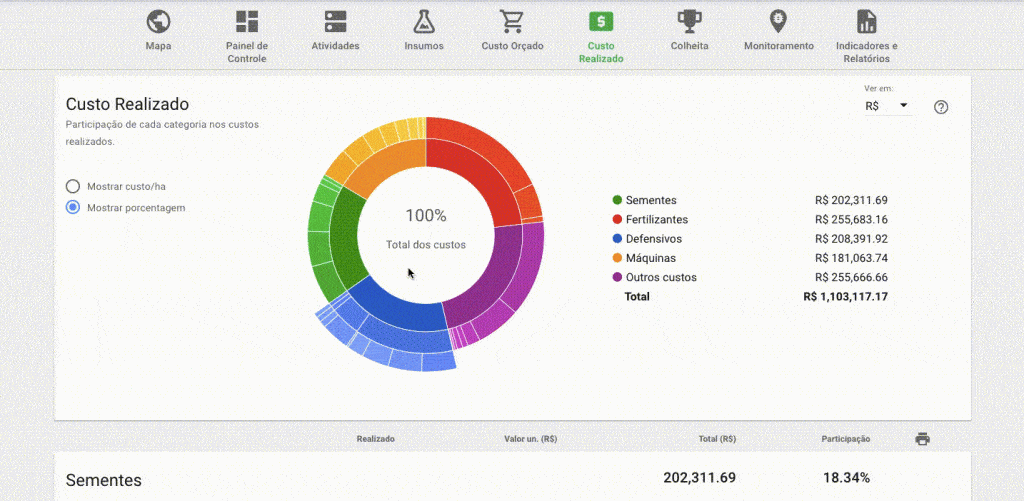Click the Colheita trophy icon
The image size is (1024, 501).
click(x=689, y=22)
